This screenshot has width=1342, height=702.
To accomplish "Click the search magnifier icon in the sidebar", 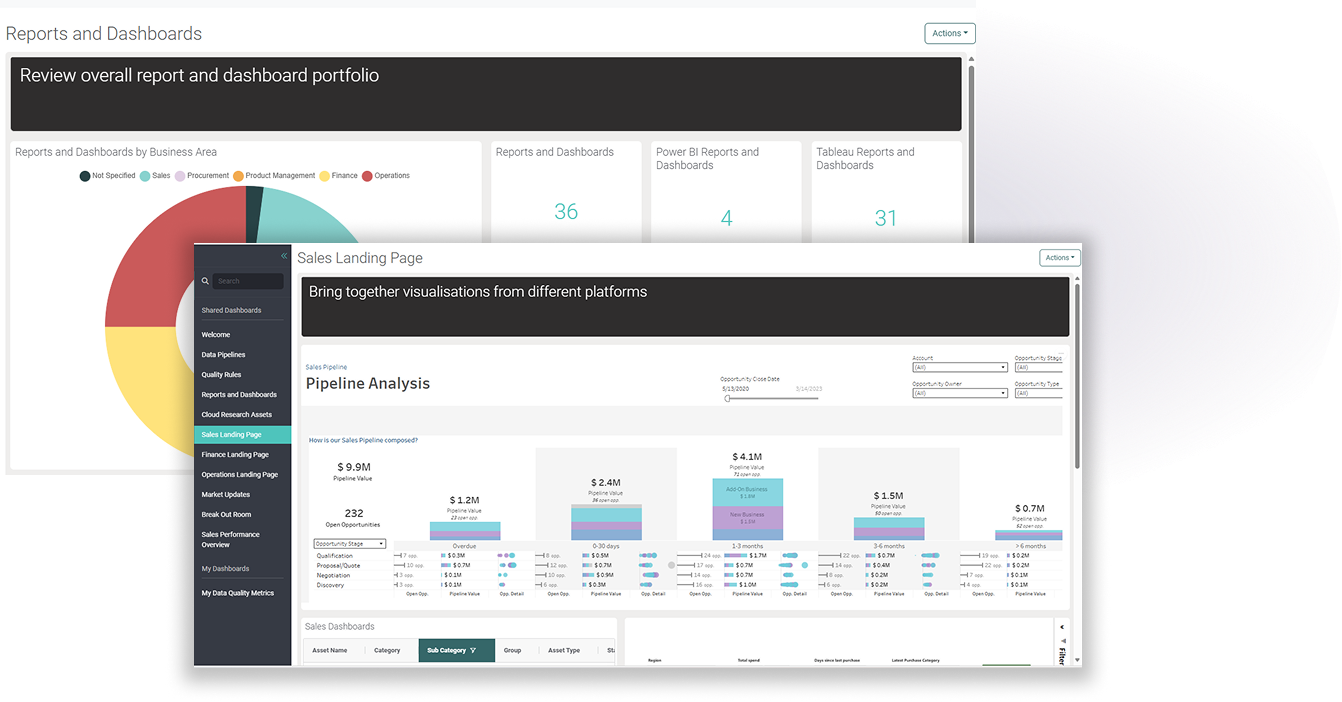I will tap(206, 282).
